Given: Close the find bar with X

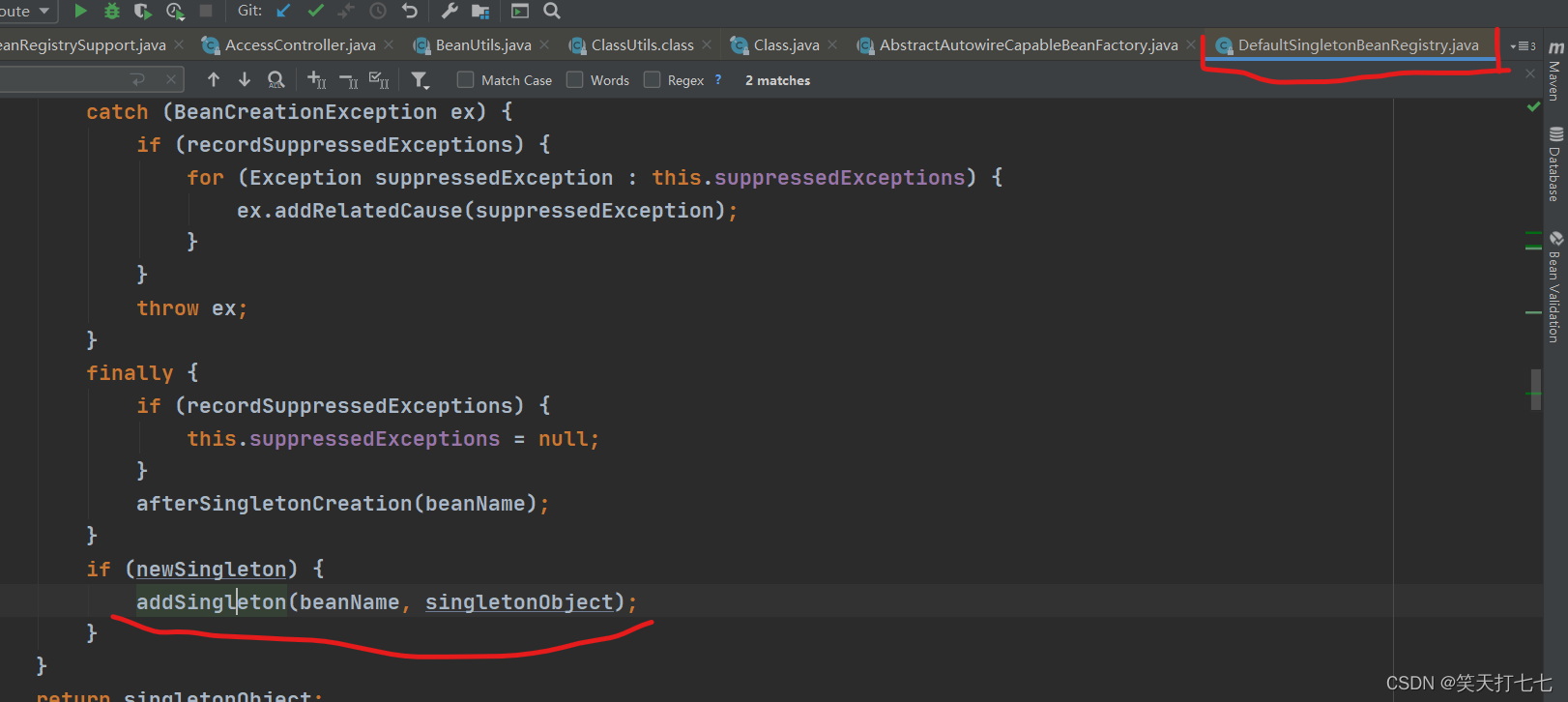Looking at the screenshot, I should pyautogui.click(x=1530, y=73).
